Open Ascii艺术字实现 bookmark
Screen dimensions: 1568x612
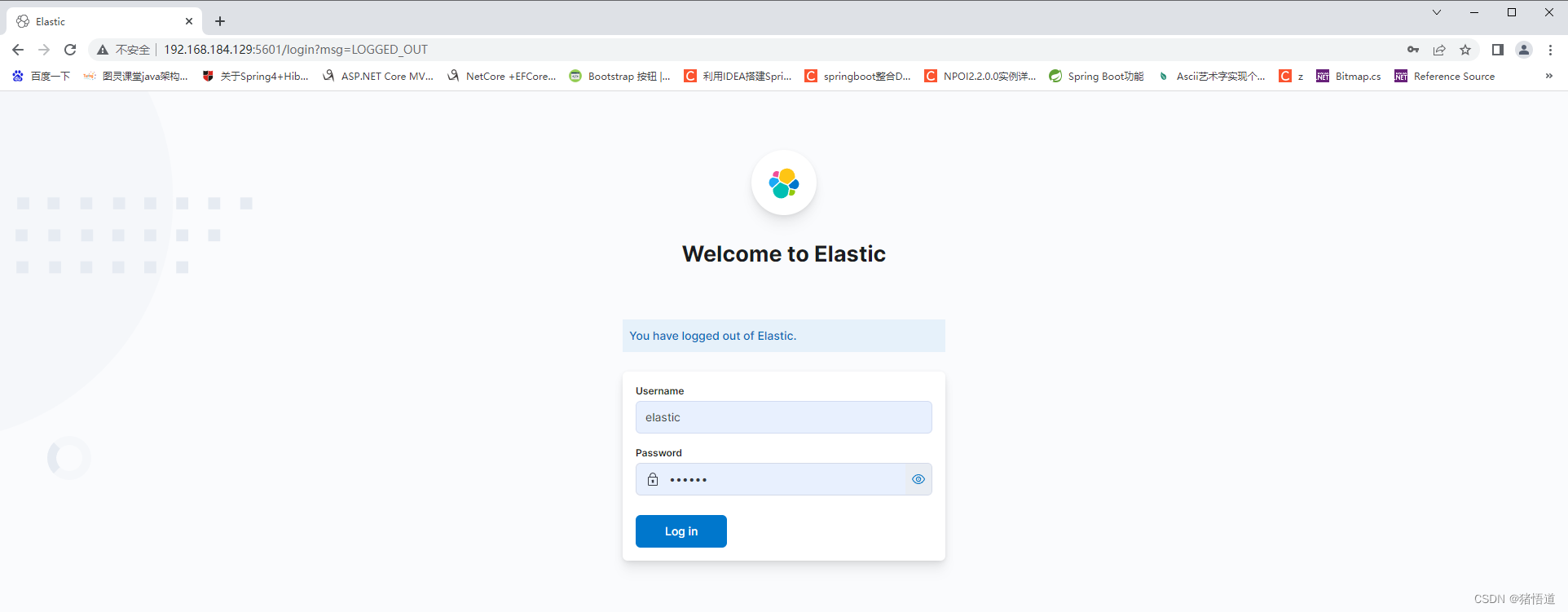coord(1211,76)
